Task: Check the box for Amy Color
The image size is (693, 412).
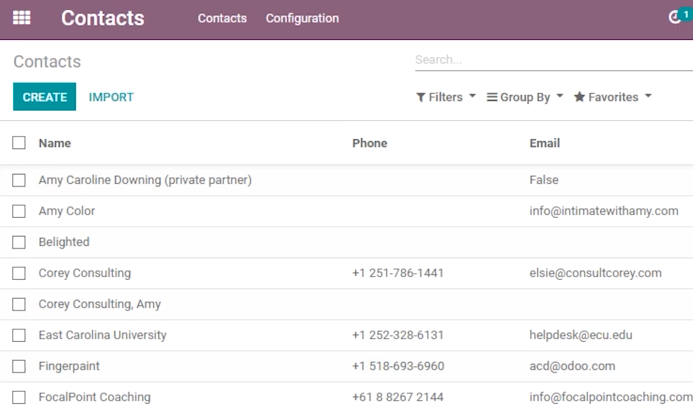Action: (19, 211)
